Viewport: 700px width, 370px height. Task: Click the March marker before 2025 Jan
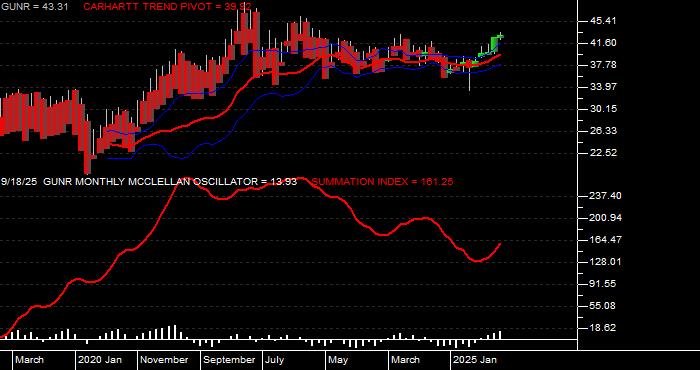405,360
